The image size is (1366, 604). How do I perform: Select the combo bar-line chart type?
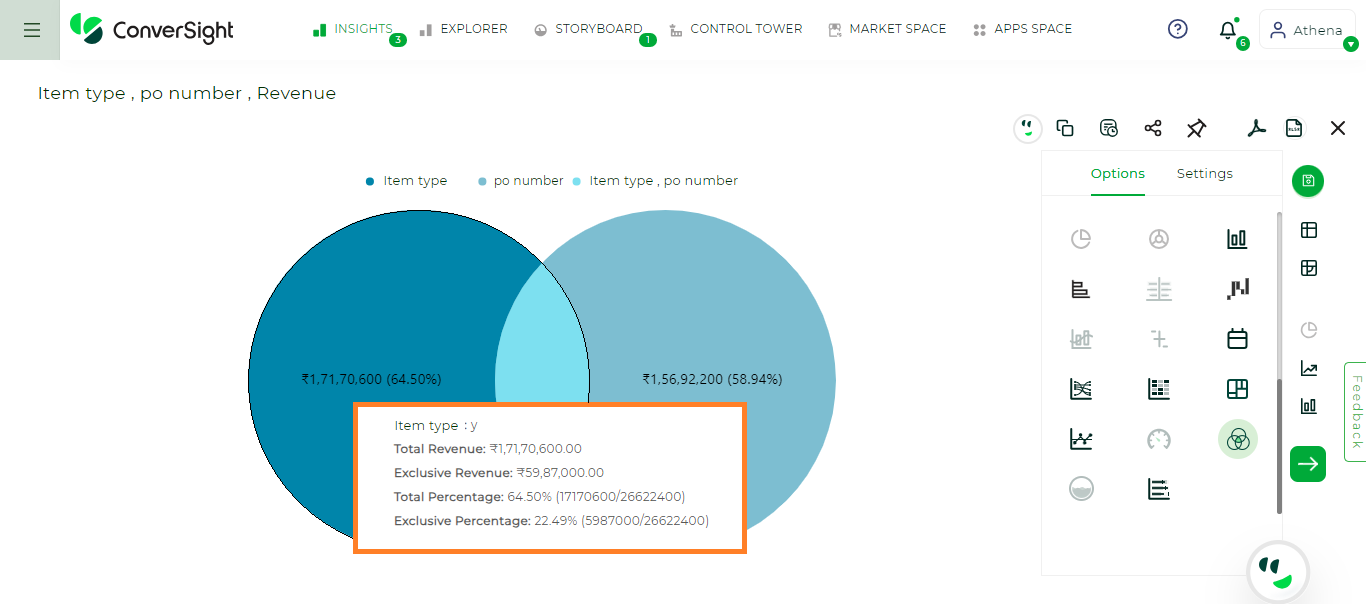1081,339
